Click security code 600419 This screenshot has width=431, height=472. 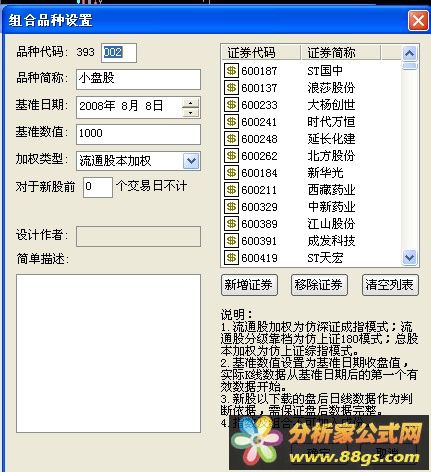click(x=259, y=258)
